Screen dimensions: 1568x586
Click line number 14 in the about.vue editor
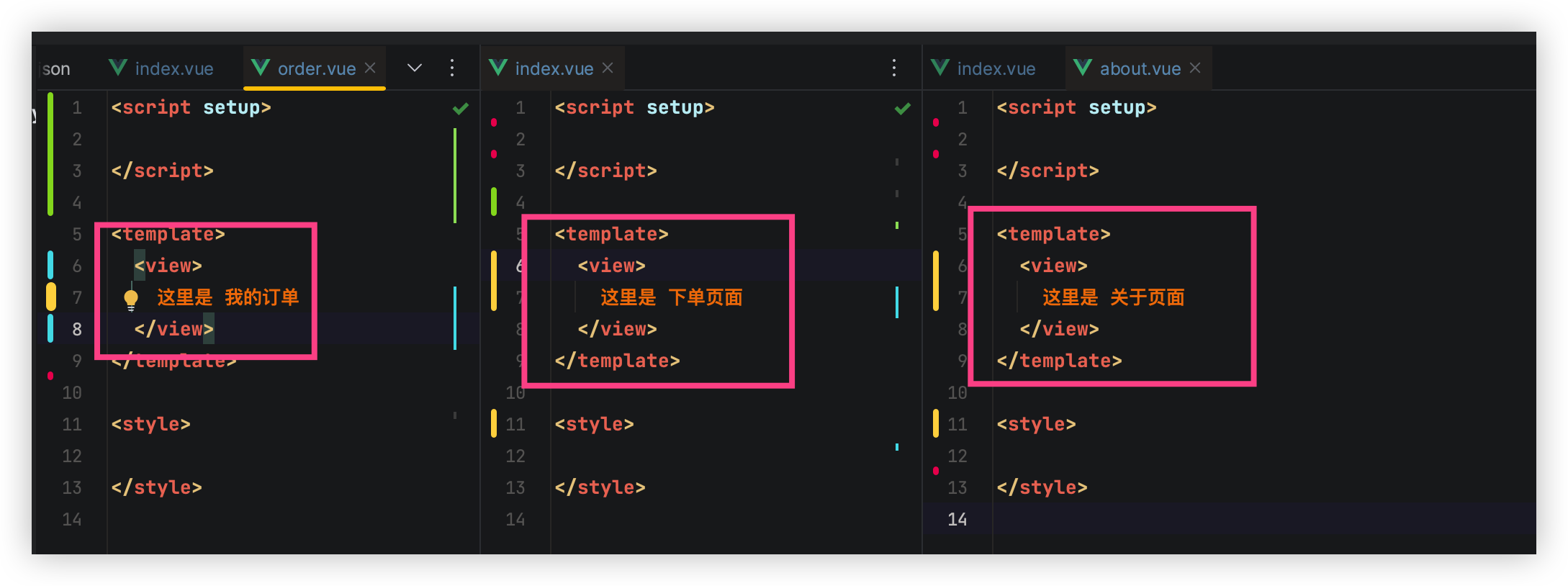[x=957, y=519]
